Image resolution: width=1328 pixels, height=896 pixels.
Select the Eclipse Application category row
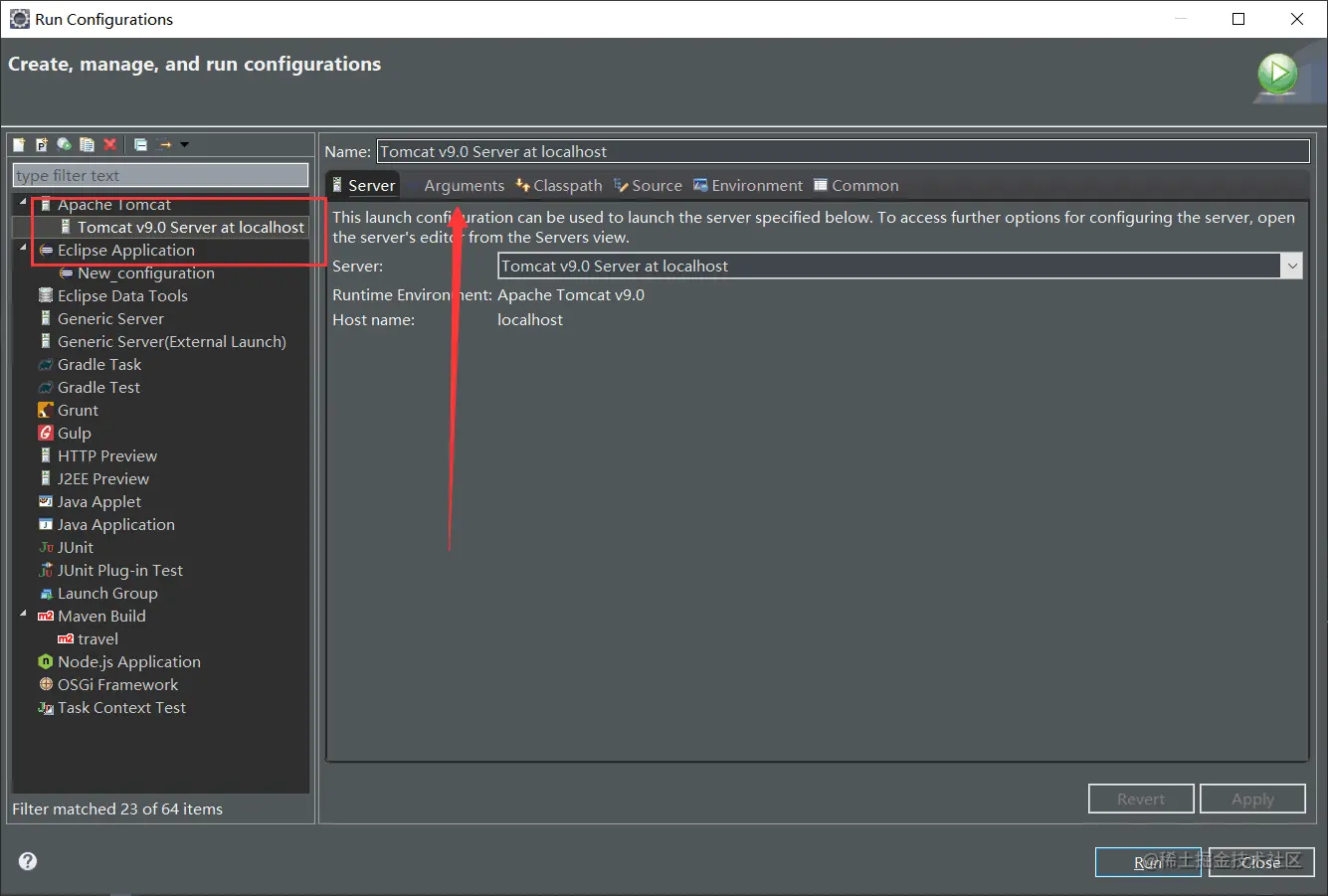pyautogui.click(x=126, y=250)
